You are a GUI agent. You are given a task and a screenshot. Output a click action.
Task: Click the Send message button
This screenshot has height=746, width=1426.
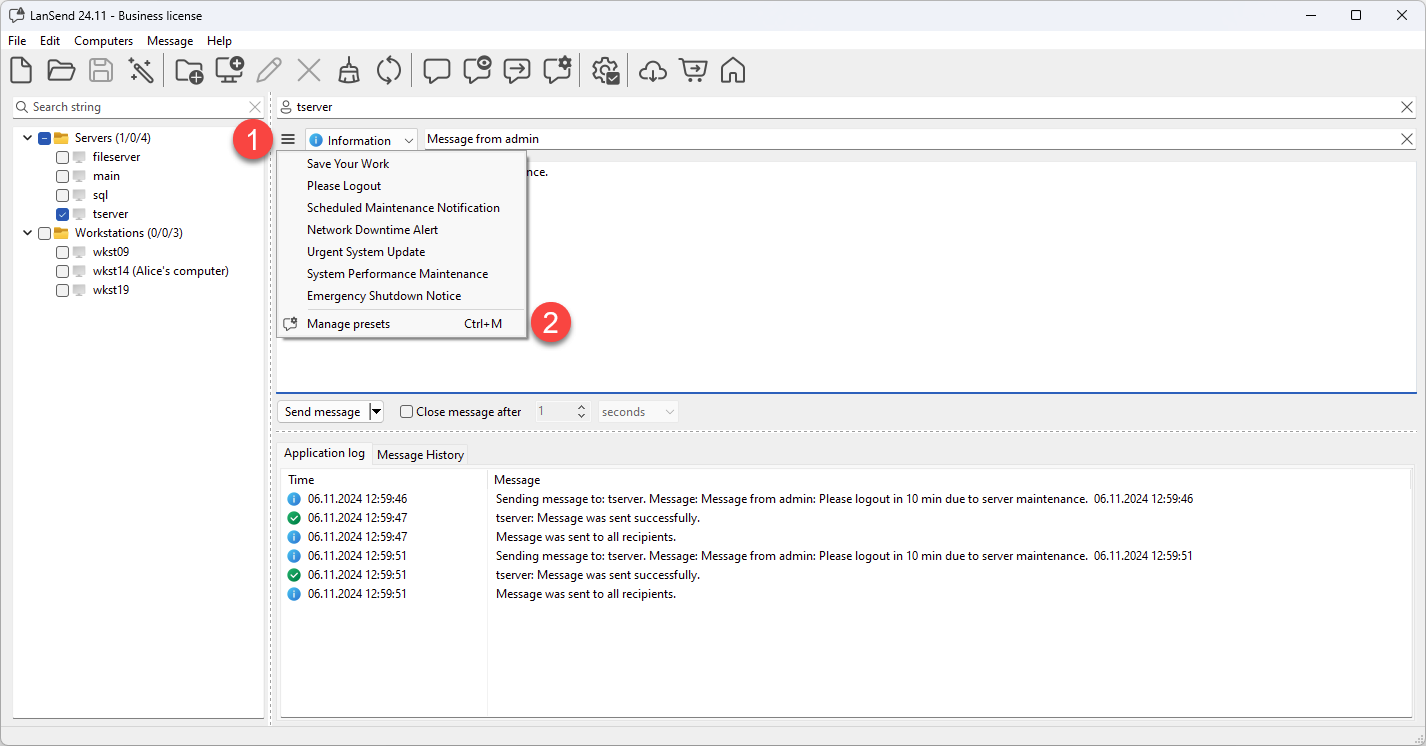322,412
